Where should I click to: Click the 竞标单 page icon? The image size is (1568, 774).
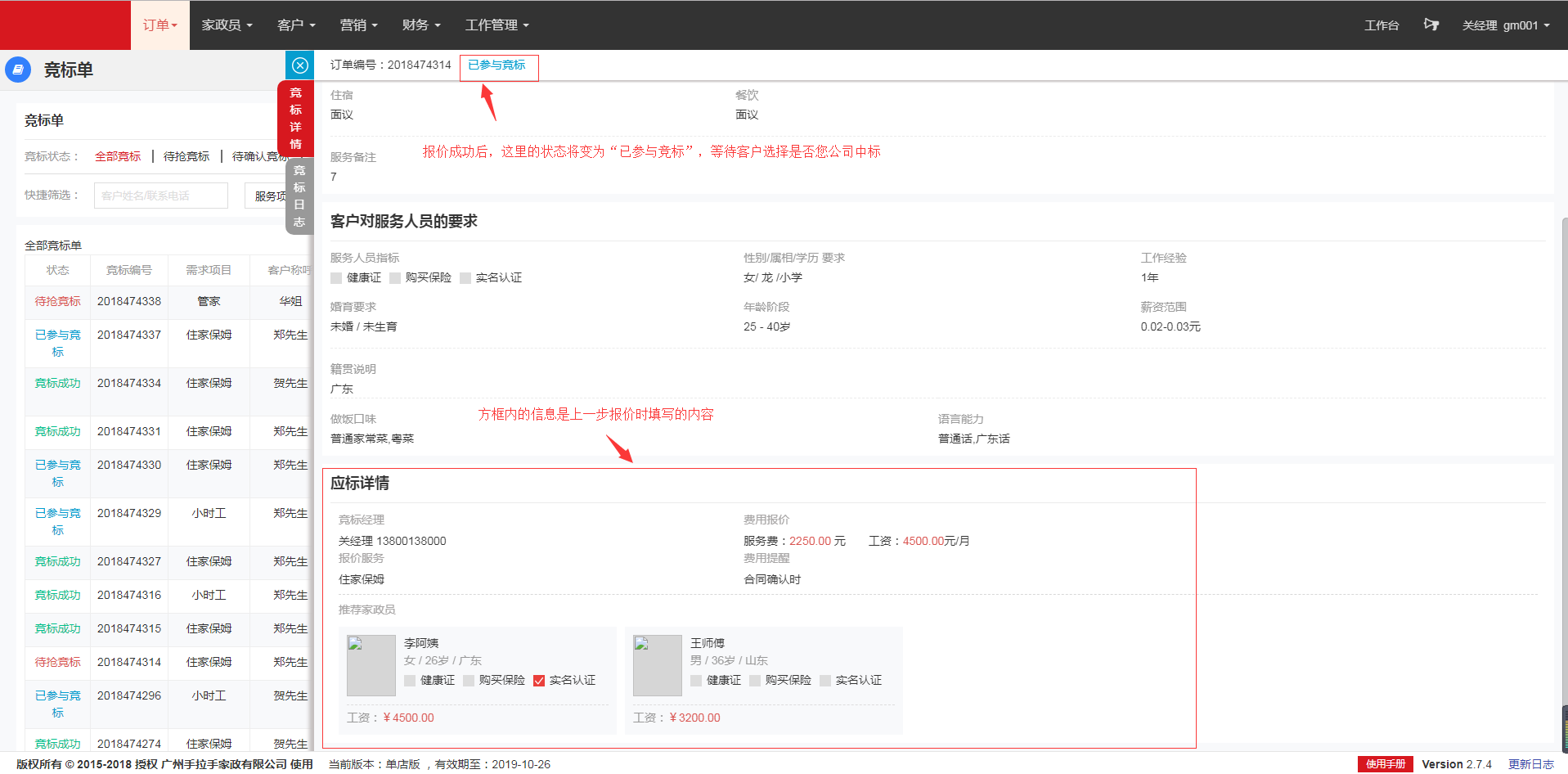pyautogui.click(x=18, y=70)
